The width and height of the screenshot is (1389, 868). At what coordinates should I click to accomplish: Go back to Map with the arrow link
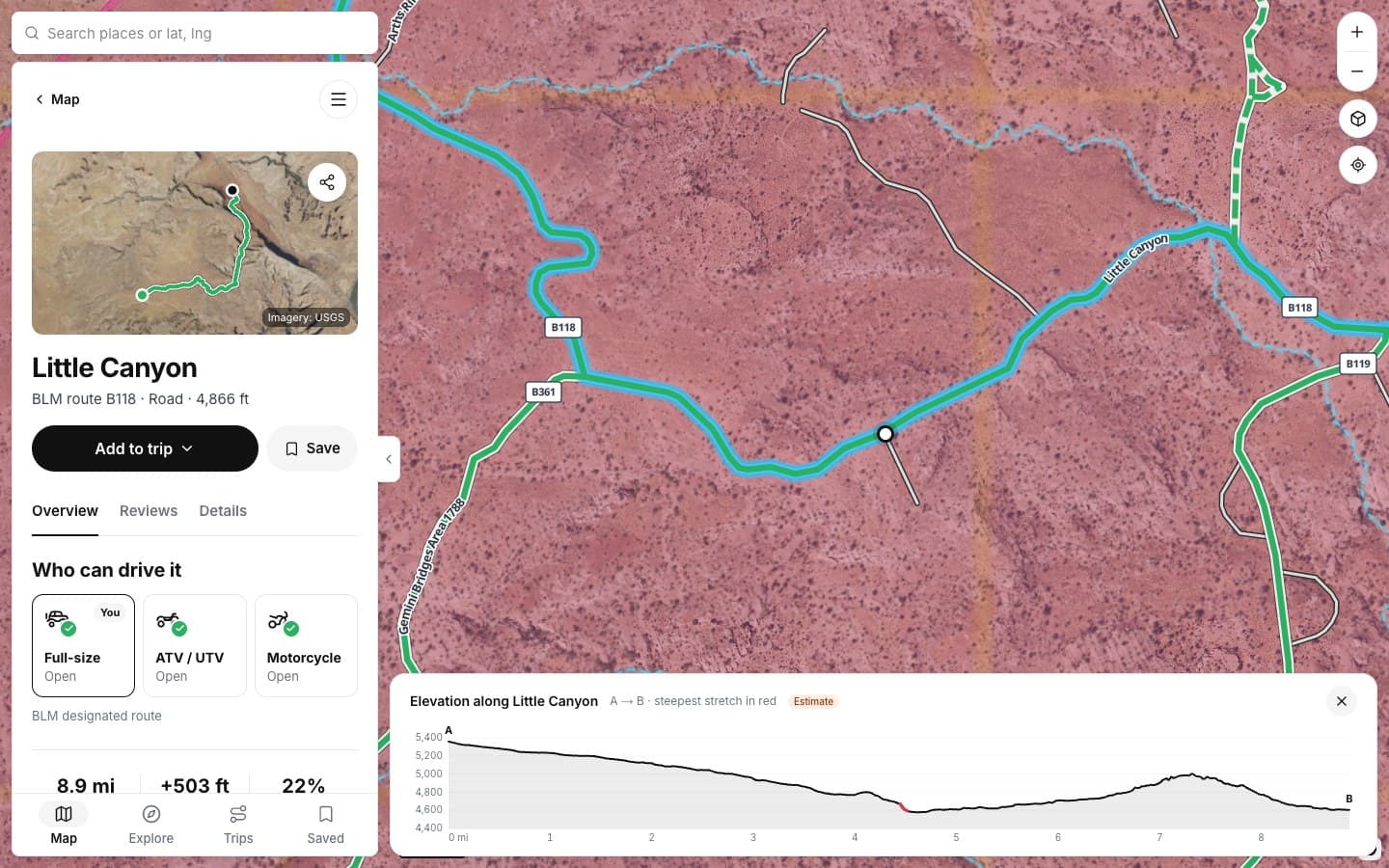point(57,99)
